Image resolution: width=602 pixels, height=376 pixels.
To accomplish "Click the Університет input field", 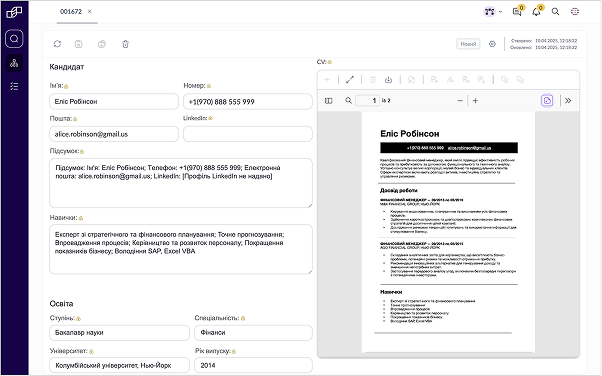I will point(119,365).
